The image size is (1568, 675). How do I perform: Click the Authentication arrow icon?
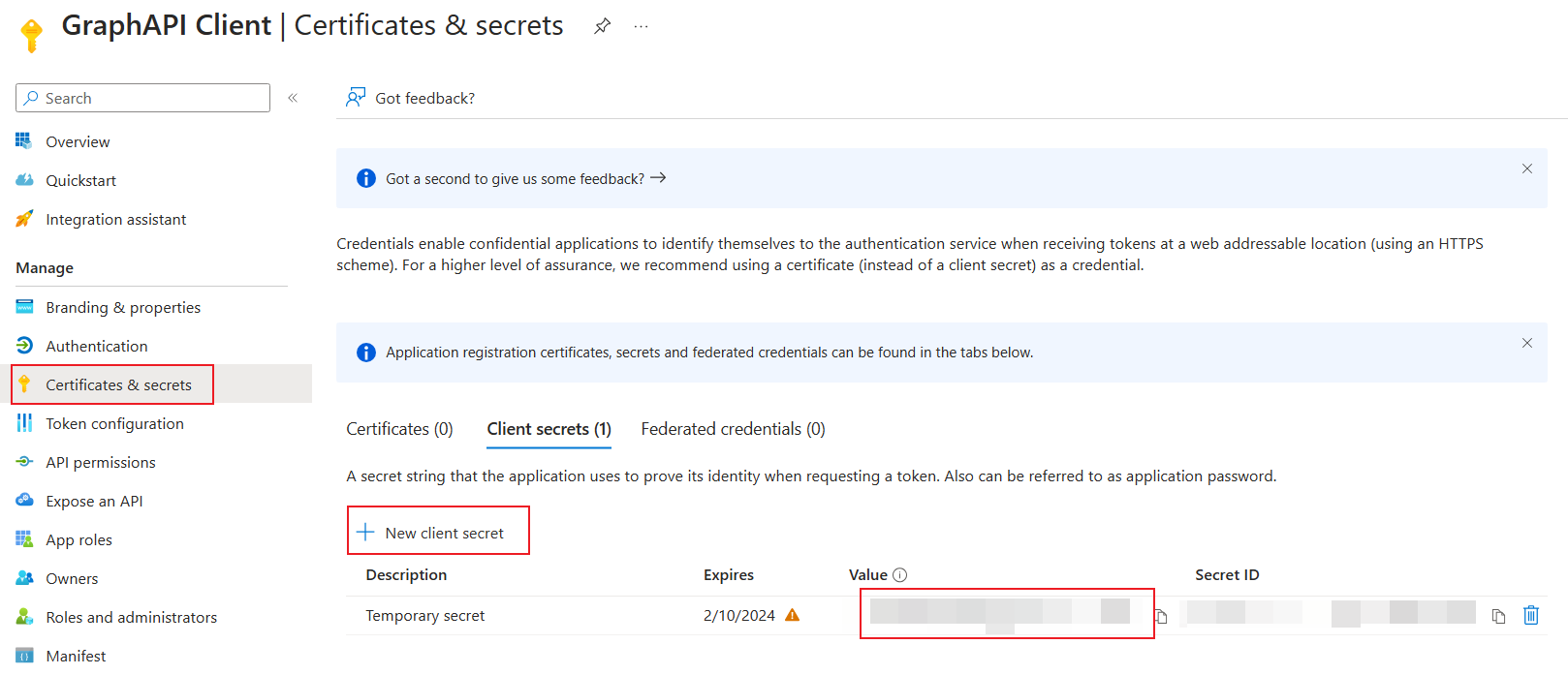pos(24,346)
